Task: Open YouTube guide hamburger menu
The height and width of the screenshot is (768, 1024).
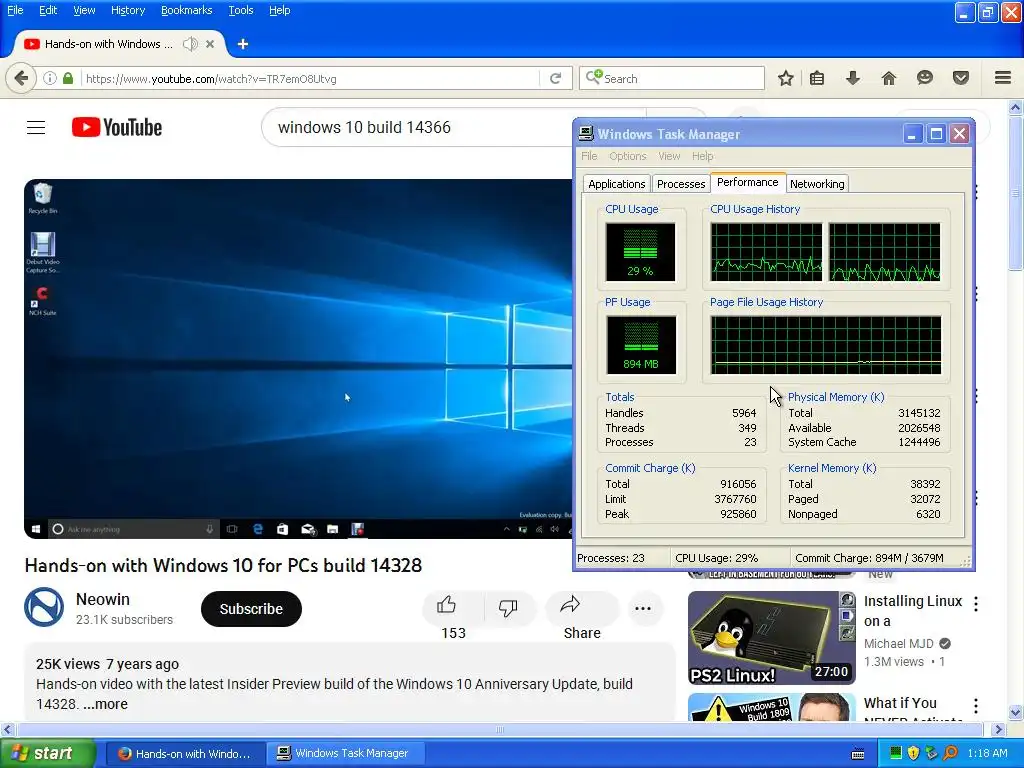Action: click(36, 127)
